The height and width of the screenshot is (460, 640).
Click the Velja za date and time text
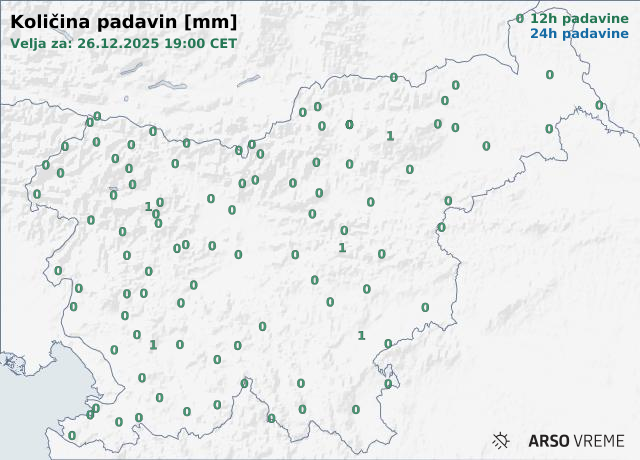pyautogui.click(x=124, y=43)
